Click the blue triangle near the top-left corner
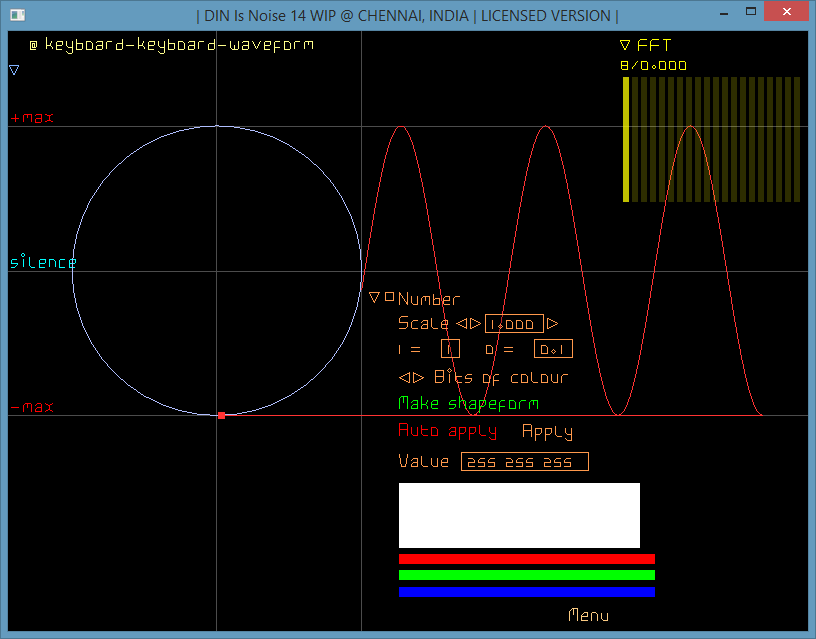 tap(13, 69)
